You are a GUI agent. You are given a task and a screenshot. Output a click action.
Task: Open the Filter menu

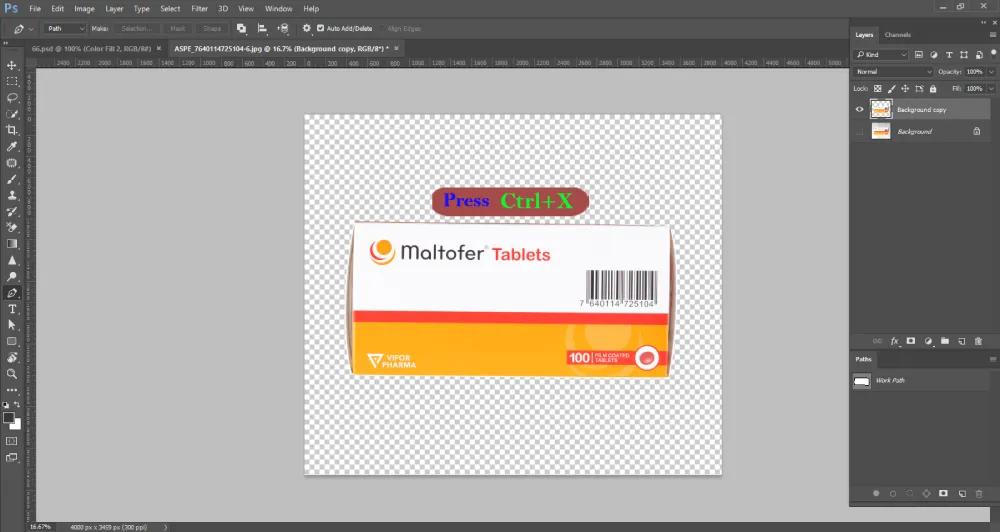point(200,8)
